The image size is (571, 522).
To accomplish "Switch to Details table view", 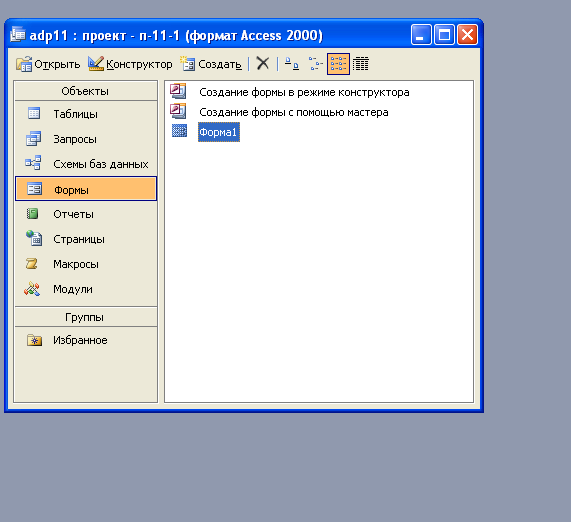I will (361, 64).
